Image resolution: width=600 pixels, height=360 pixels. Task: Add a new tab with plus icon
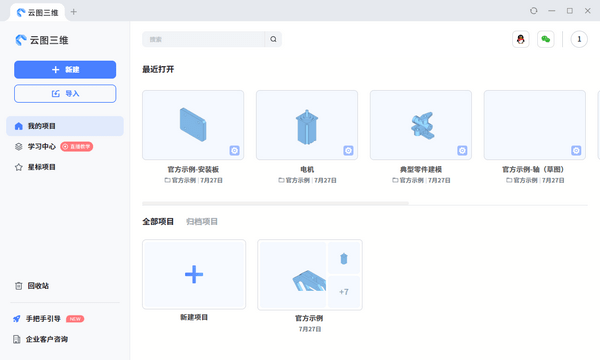click(x=73, y=12)
